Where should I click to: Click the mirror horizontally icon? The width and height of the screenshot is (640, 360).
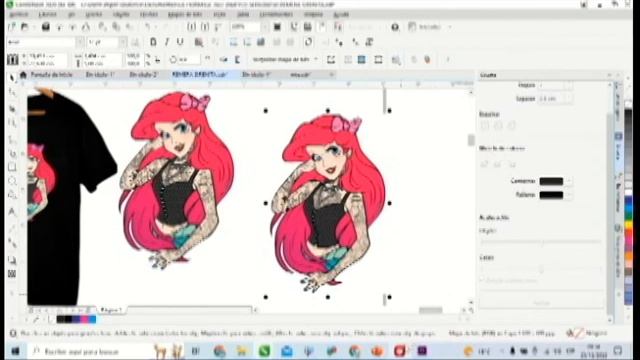(x=223, y=60)
